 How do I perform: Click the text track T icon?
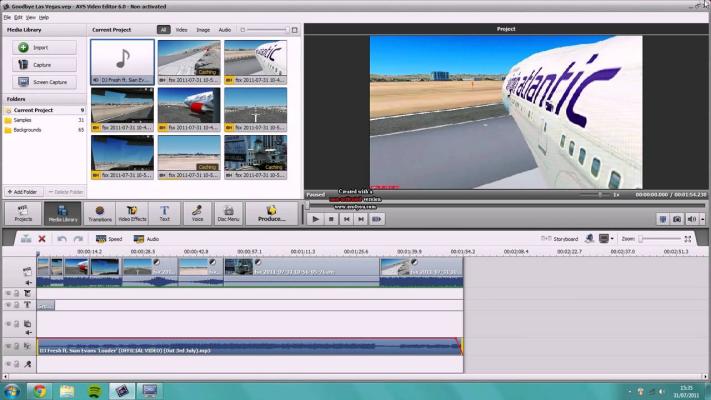coord(28,305)
